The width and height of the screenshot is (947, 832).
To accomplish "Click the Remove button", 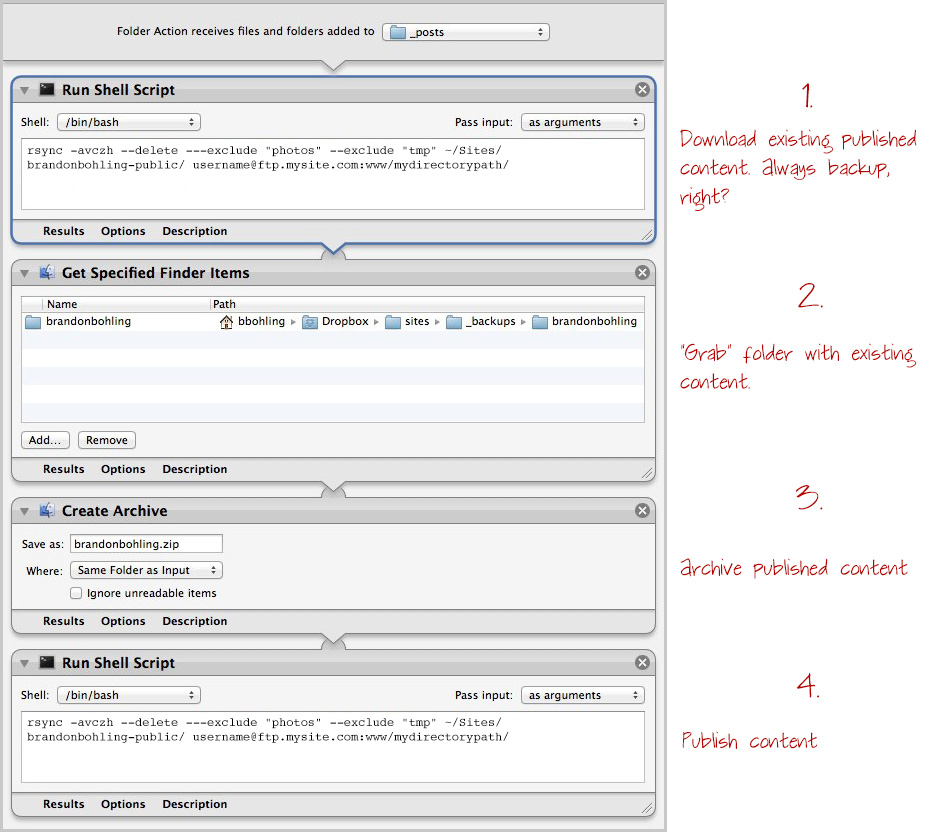I will click(x=106, y=440).
